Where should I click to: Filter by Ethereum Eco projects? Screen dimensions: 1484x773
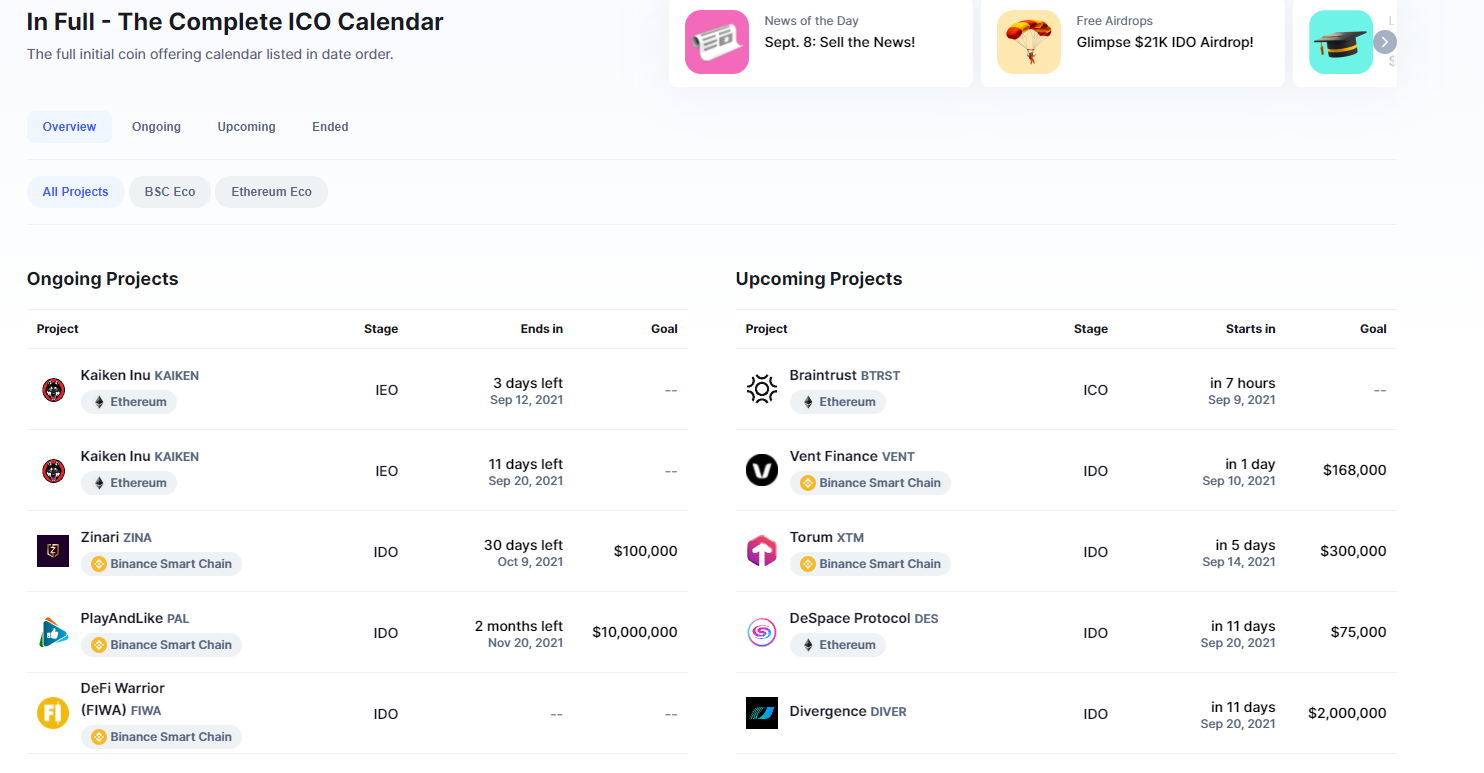coord(271,192)
